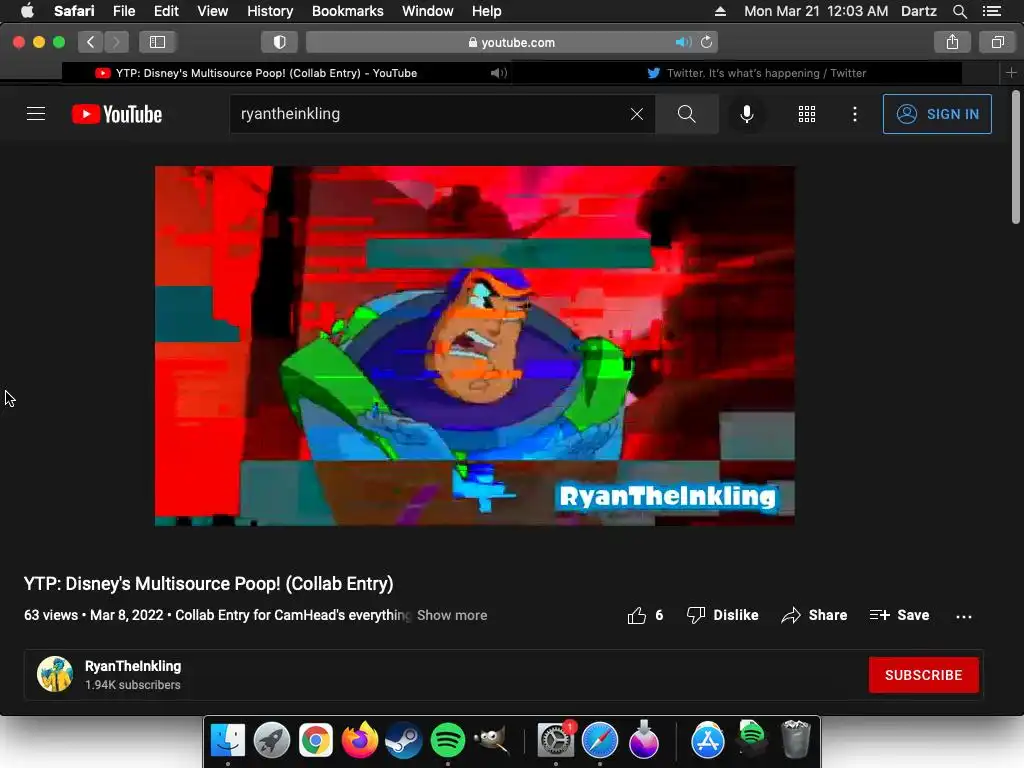
Task: Open YouTube settings three-dot menu
Action: click(855, 114)
